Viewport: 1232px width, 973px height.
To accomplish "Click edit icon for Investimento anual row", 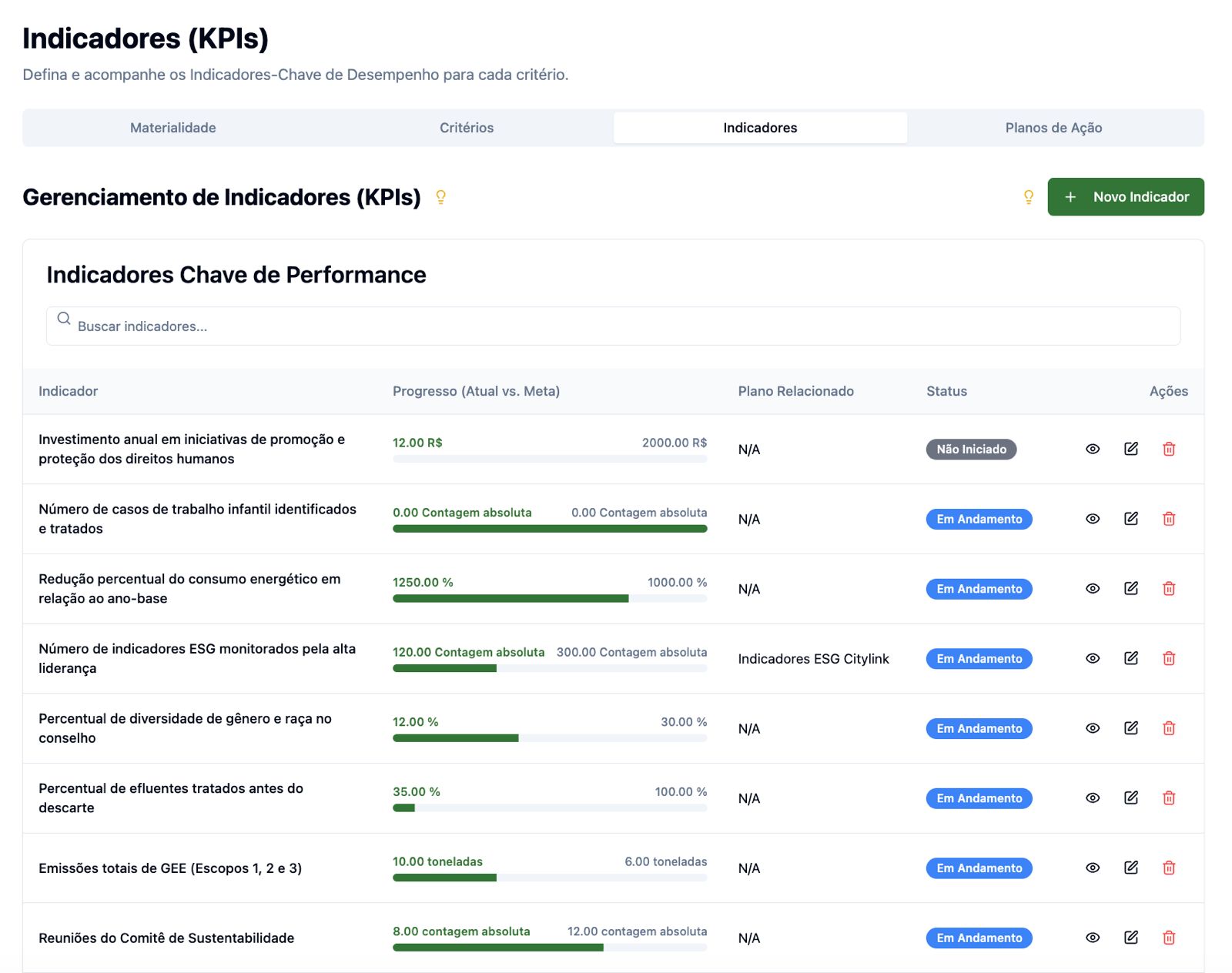I will 1130,449.
